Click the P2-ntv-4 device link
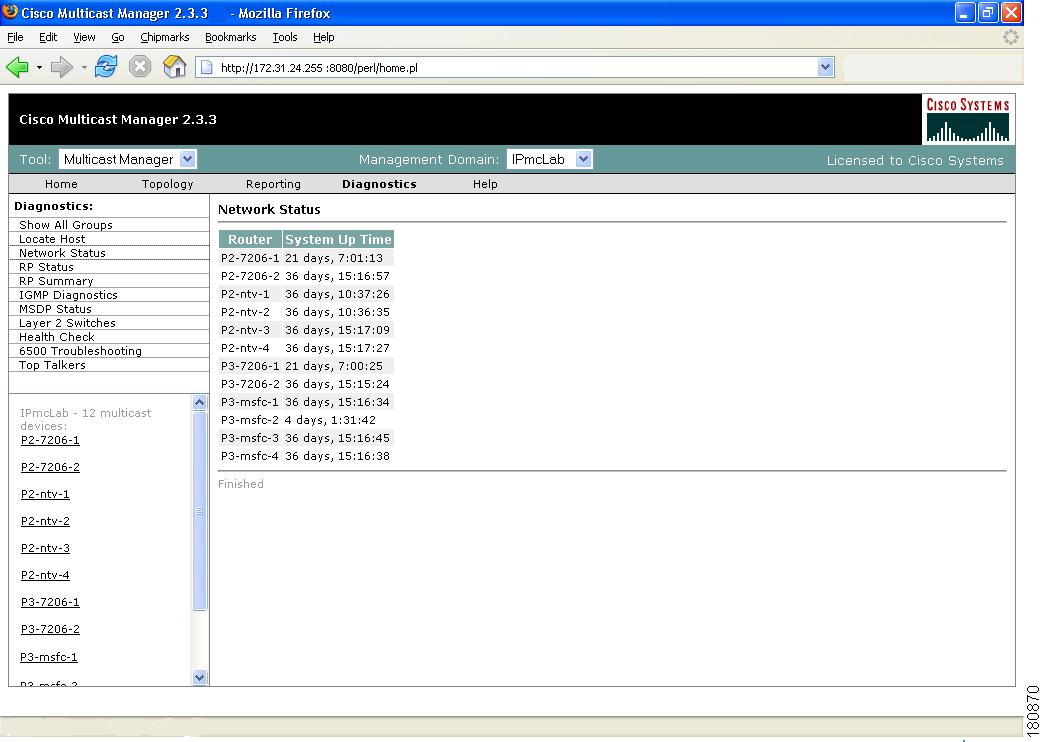 (45, 575)
